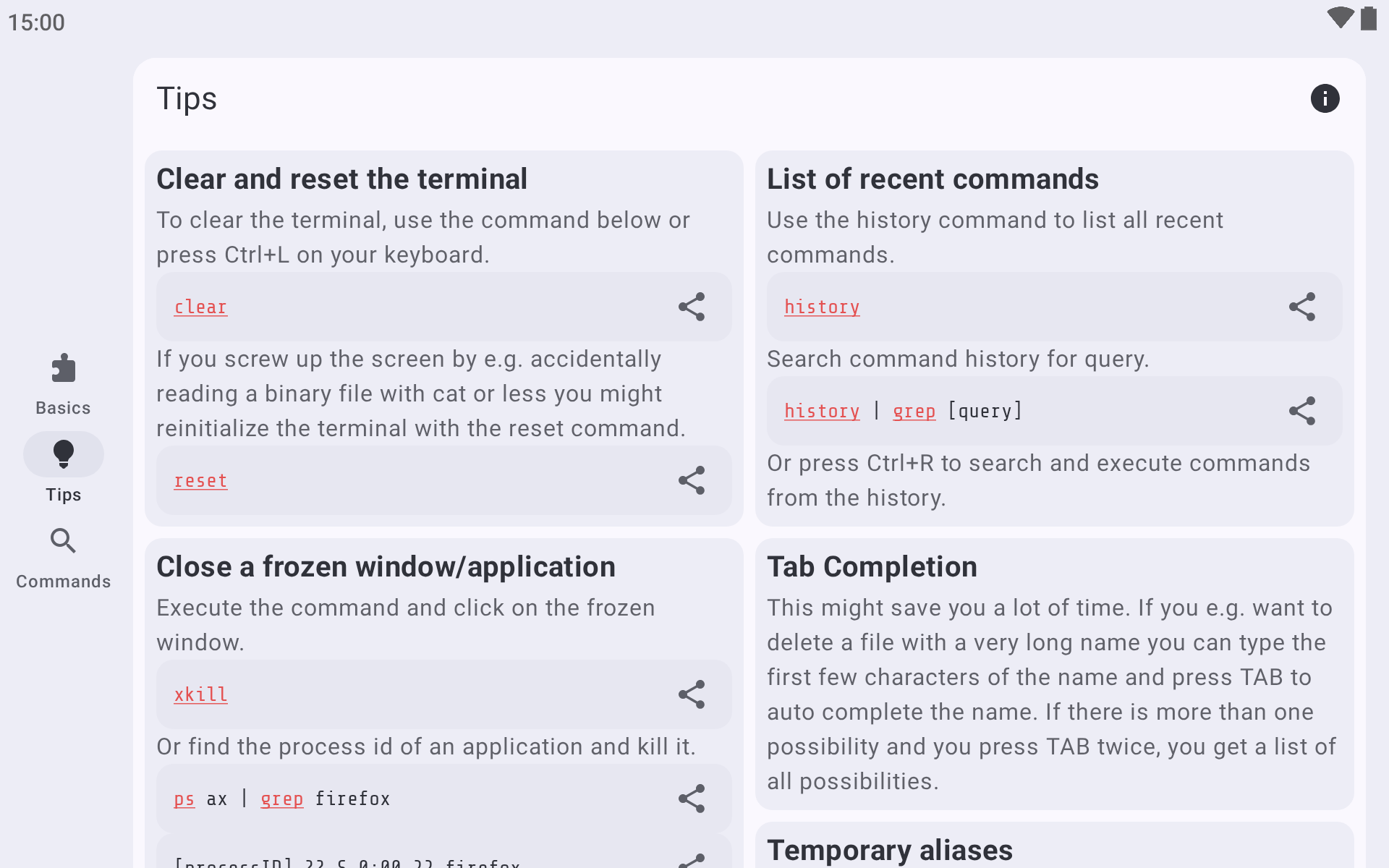Open the info icon in Tips header
This screenshot has width=1389, height=868.
click(x=1325, y=98)
